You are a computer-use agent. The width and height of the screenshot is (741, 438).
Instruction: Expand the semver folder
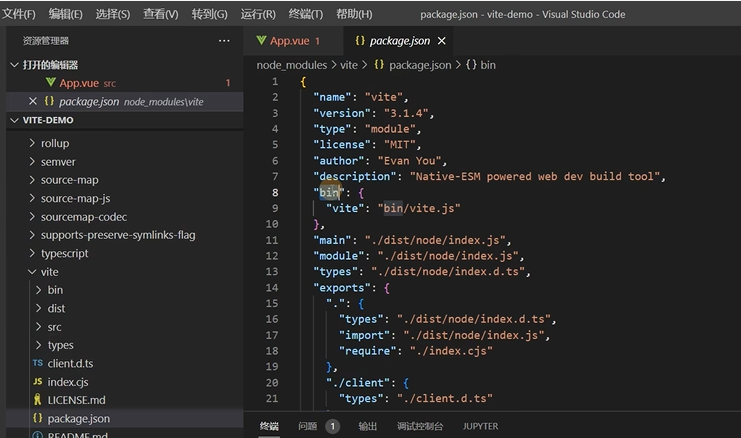point(32,161)
